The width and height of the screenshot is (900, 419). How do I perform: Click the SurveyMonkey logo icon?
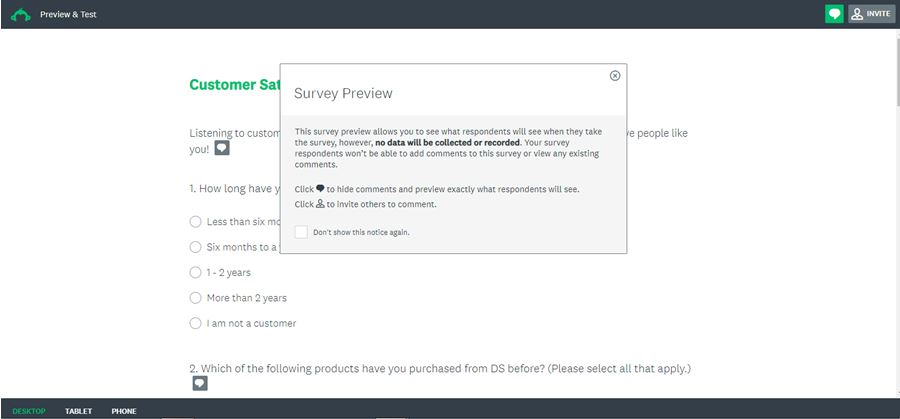[x=21, y=14]
